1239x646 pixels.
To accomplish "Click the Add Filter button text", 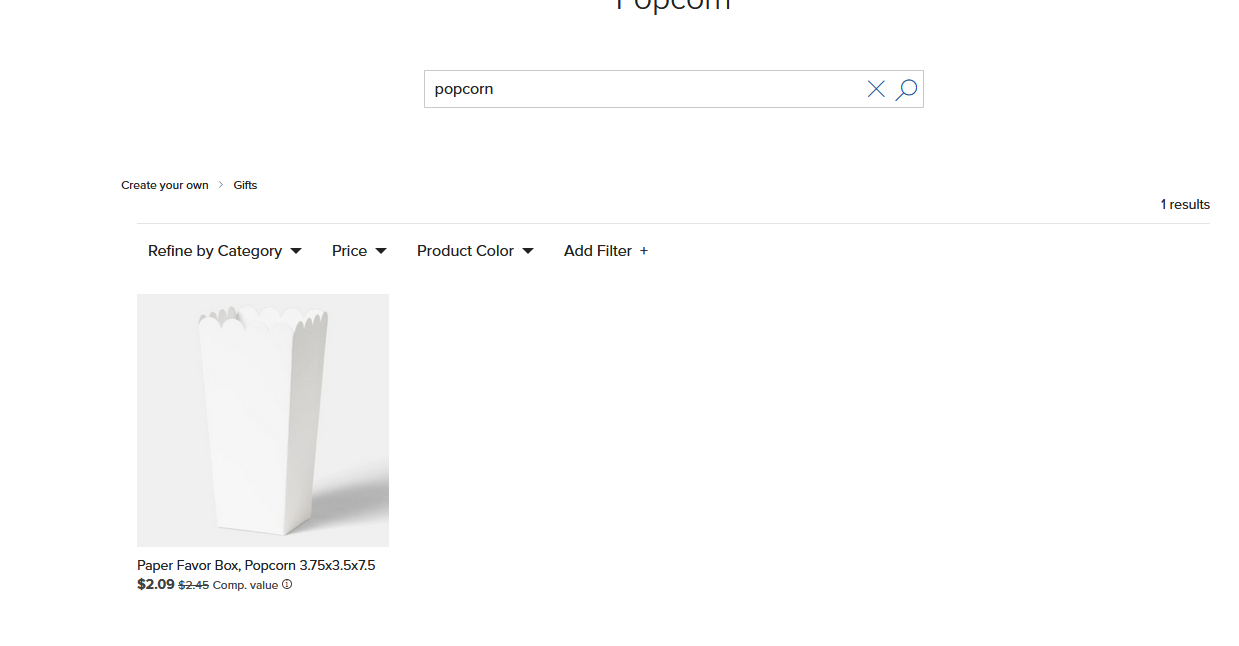I will pos(598,251).
